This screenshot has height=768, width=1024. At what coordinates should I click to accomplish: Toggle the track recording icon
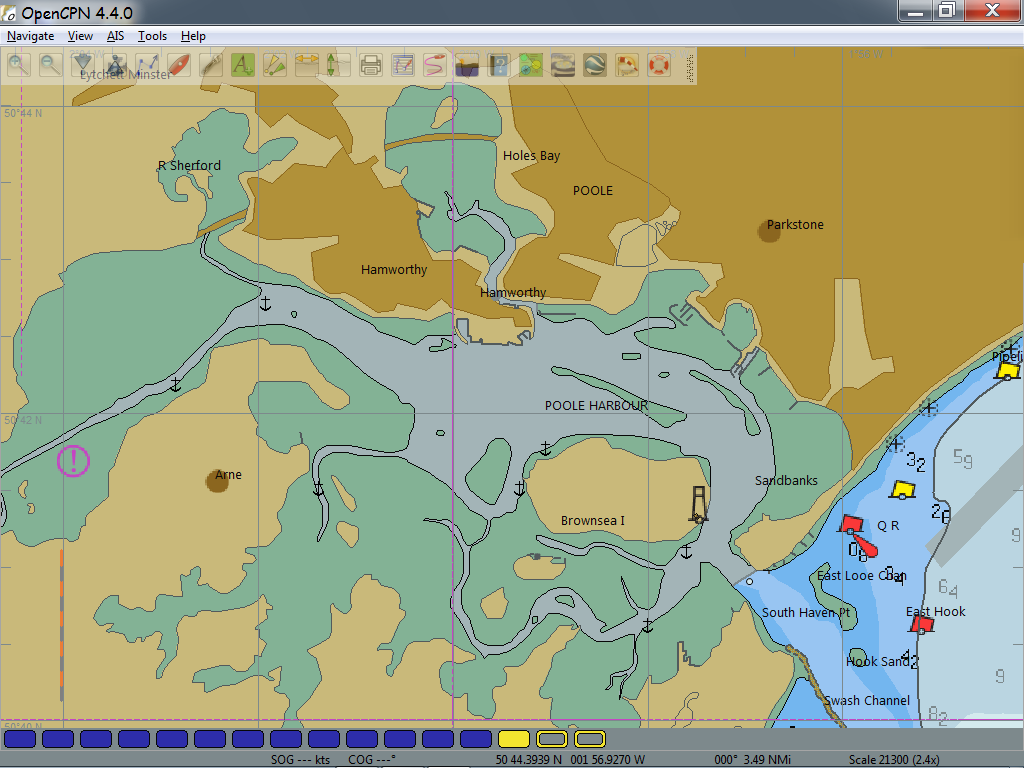tap(435, 66)
